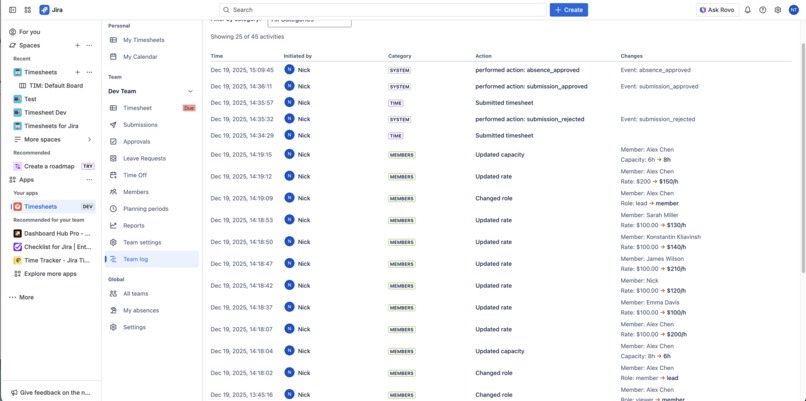Click into the Search field
Image resolution: width=806 pixels, height=401 pixels.
(382, 10)
